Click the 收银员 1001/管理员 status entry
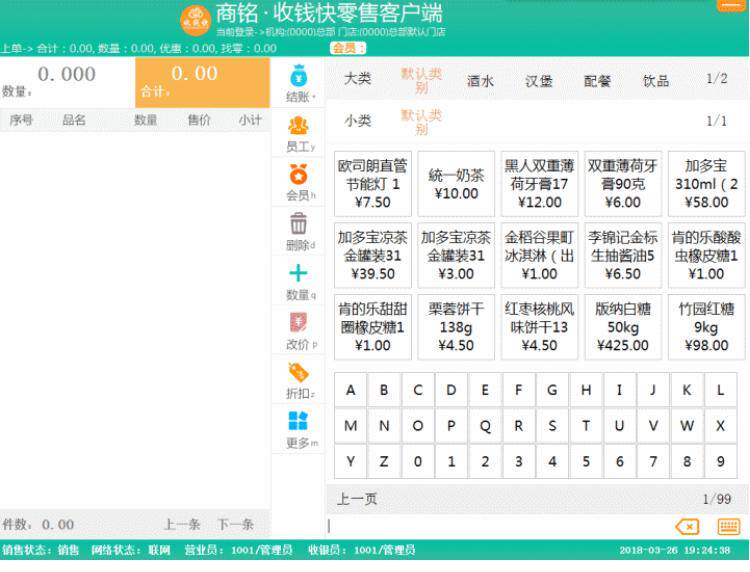750x572 pixels. pyautogui.click(x=362, y=550)
